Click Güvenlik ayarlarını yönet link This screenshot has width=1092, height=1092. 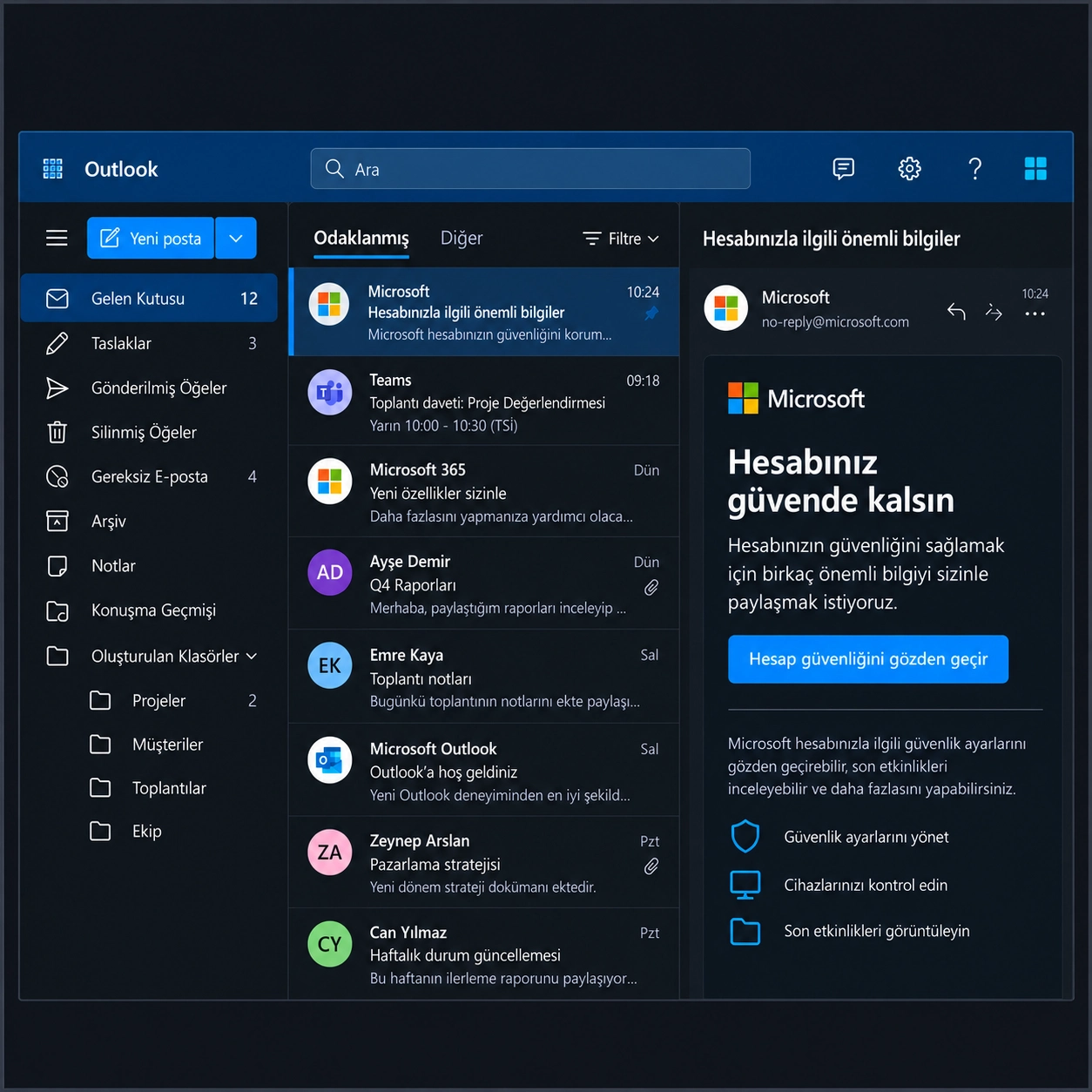[866, 837]
